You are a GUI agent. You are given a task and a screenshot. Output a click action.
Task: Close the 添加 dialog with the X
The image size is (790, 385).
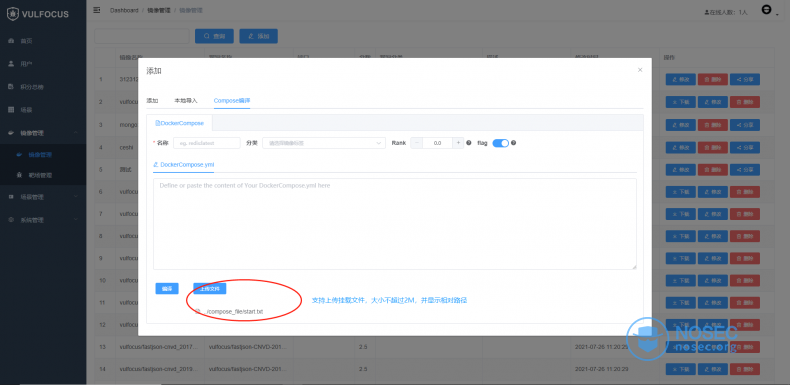click(640, 70)
